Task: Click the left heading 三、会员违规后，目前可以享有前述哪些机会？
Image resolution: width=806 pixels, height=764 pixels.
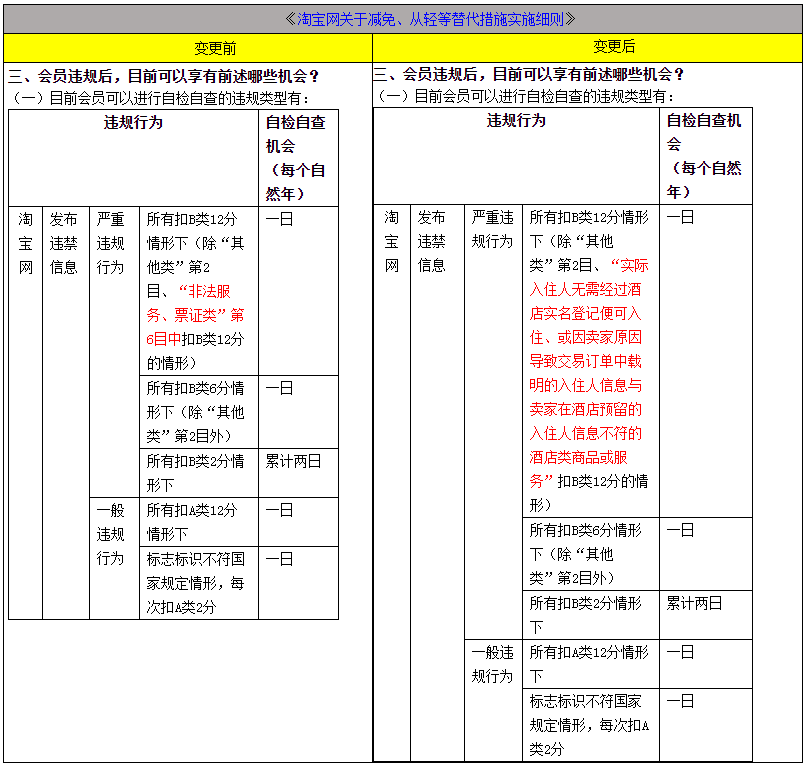Action: [163, 76]
